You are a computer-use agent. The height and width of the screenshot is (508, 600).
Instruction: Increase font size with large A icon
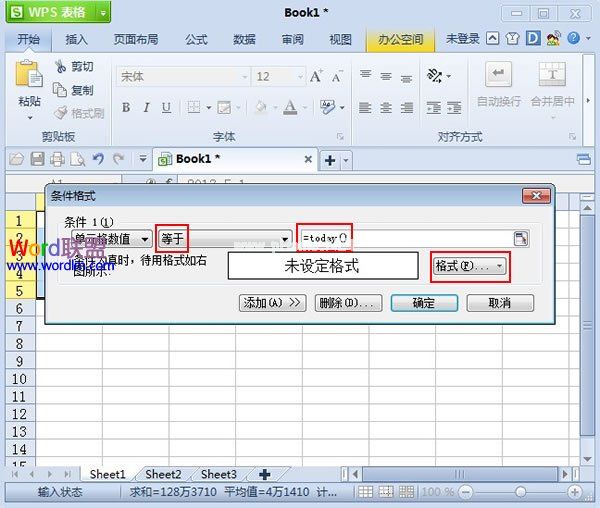coord(316,77)
